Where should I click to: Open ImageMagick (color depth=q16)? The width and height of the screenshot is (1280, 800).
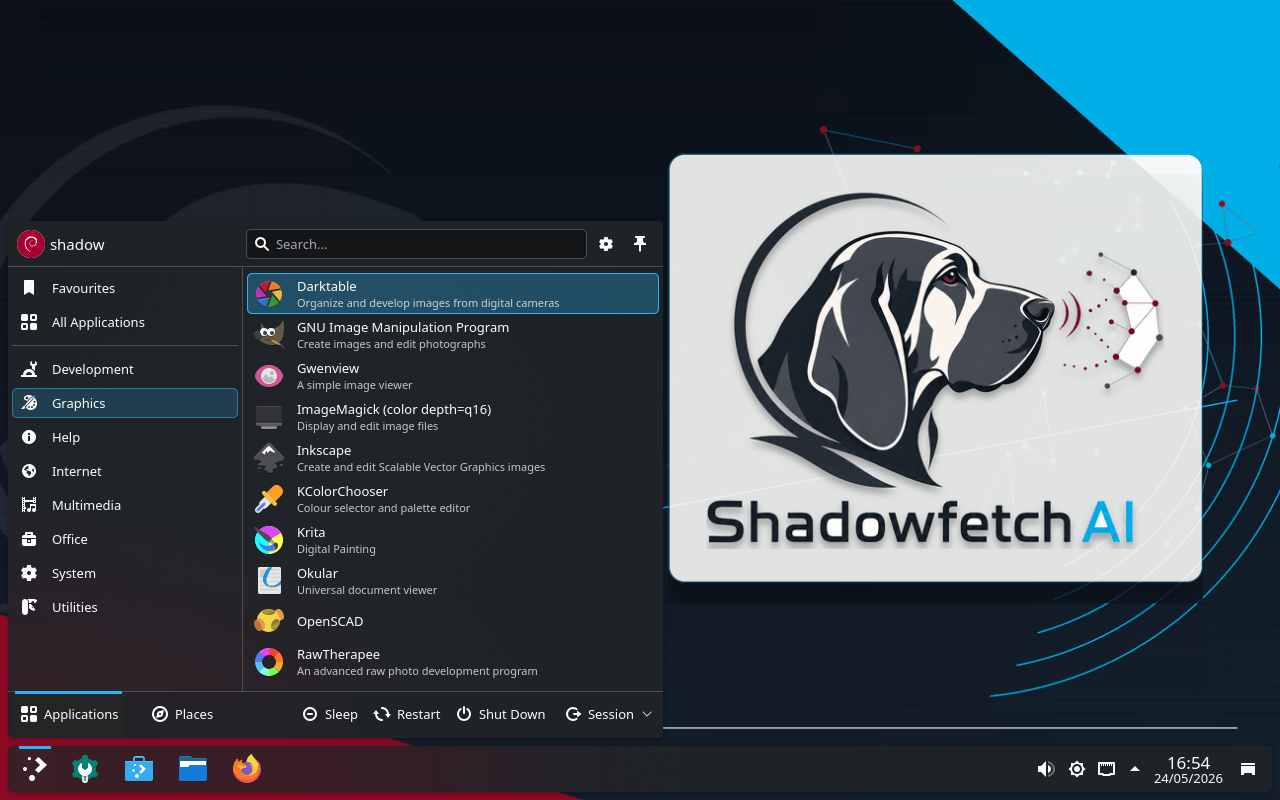(x=452, y=417)
